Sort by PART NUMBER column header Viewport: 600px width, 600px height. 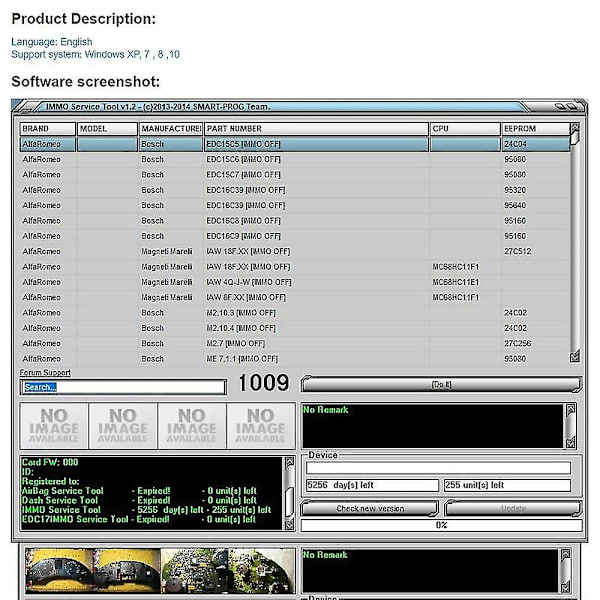[x=316, y=129]
